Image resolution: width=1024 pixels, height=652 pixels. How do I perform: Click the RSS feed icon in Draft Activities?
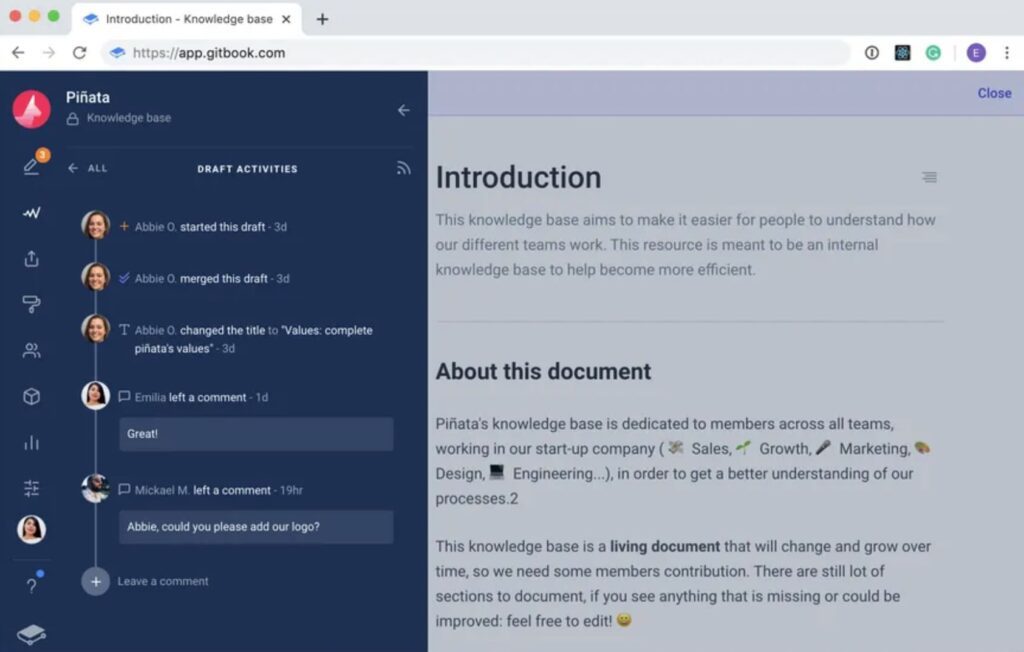[x=404, y=168]
